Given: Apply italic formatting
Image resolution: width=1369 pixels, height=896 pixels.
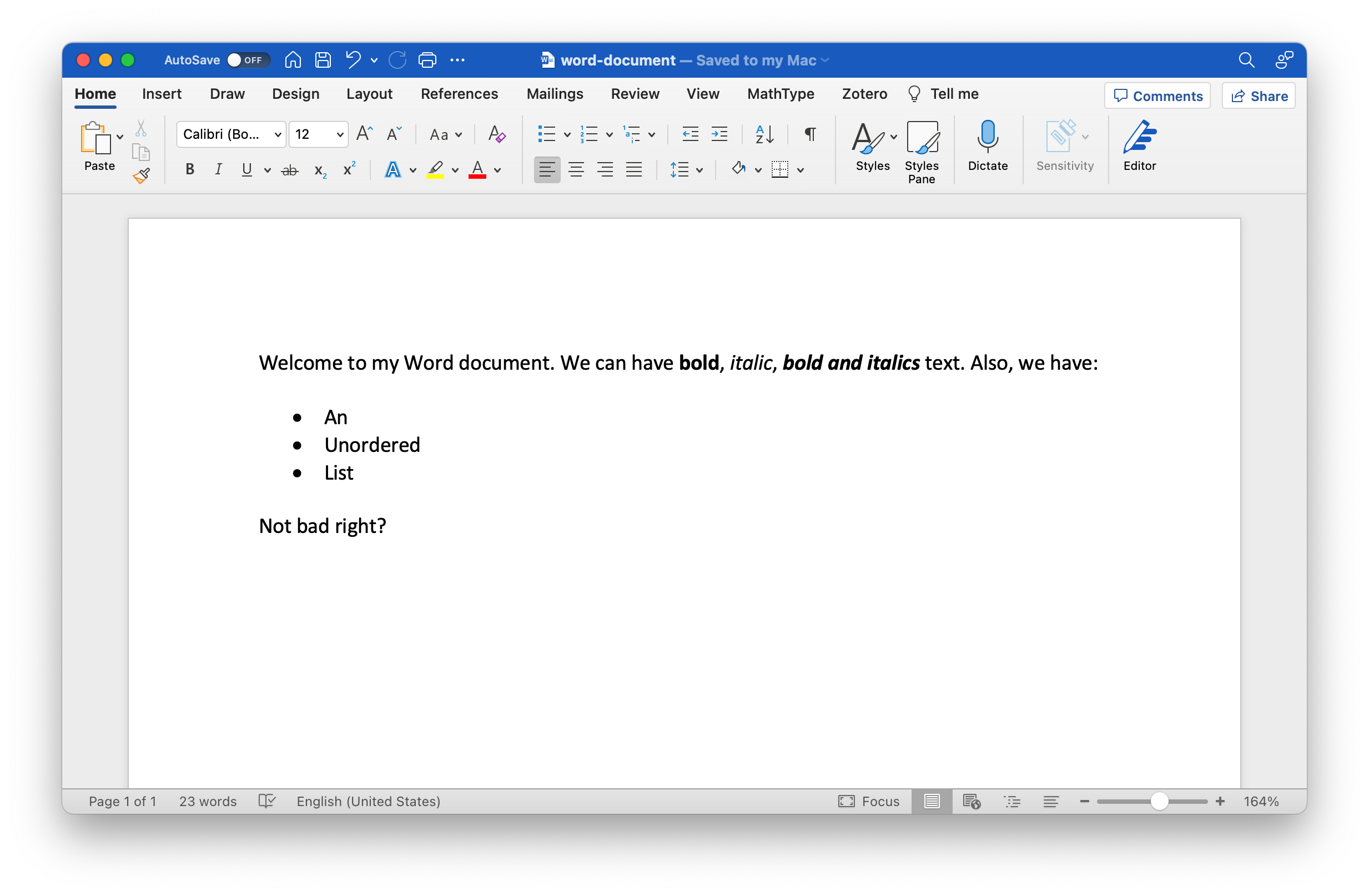Looking at the screenshot, I should tap(219, 169).
